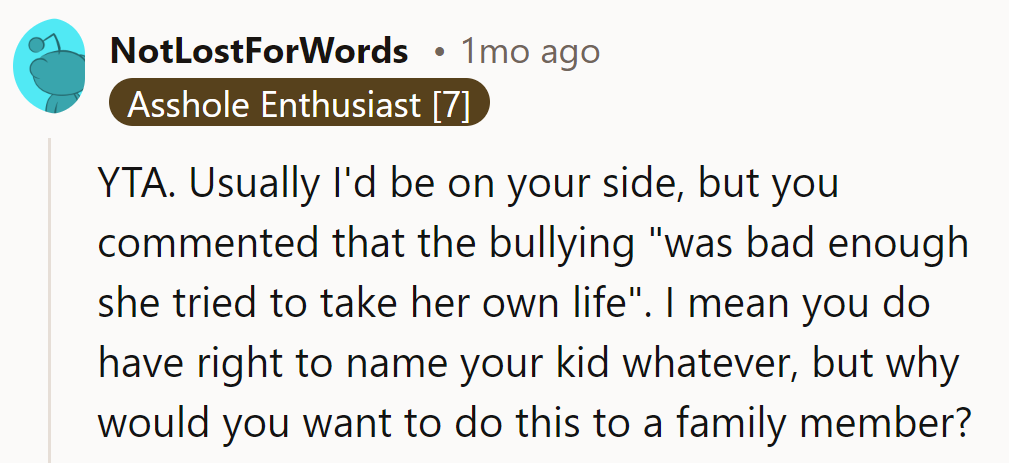Click the bracketed number "[7]" in the flair
Screen dimensions: 1009x463
(451, 105)
